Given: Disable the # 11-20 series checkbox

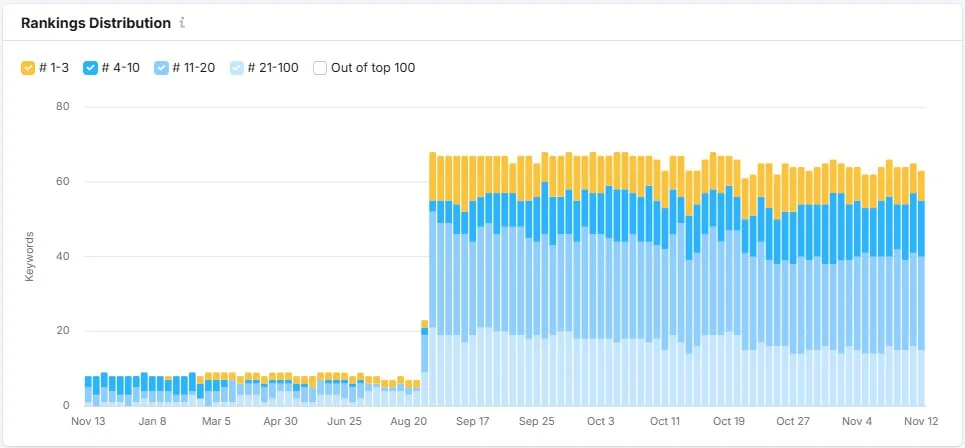Looking at the screenshot, I should [x=161, y=68].
